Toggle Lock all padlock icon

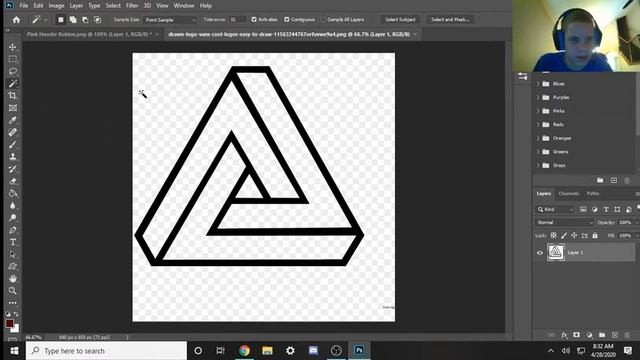(595, 236)
